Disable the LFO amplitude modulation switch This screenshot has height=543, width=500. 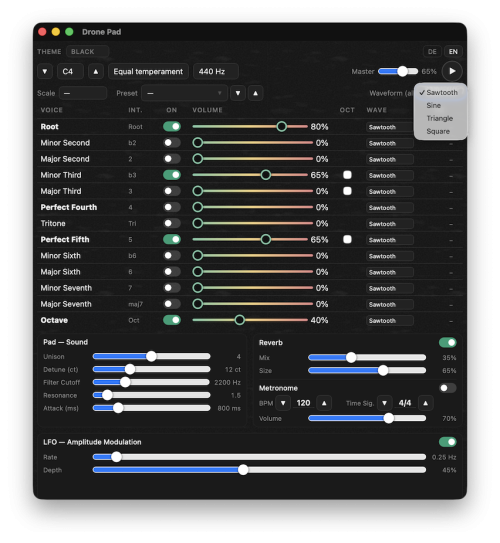point(447,442)
